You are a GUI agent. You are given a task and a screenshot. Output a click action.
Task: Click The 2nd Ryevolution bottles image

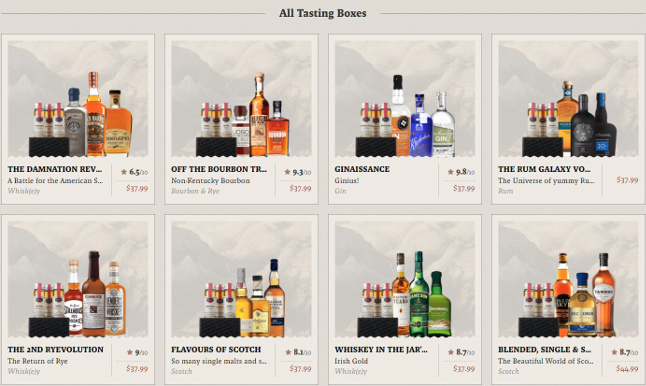(x=78, y=279)
